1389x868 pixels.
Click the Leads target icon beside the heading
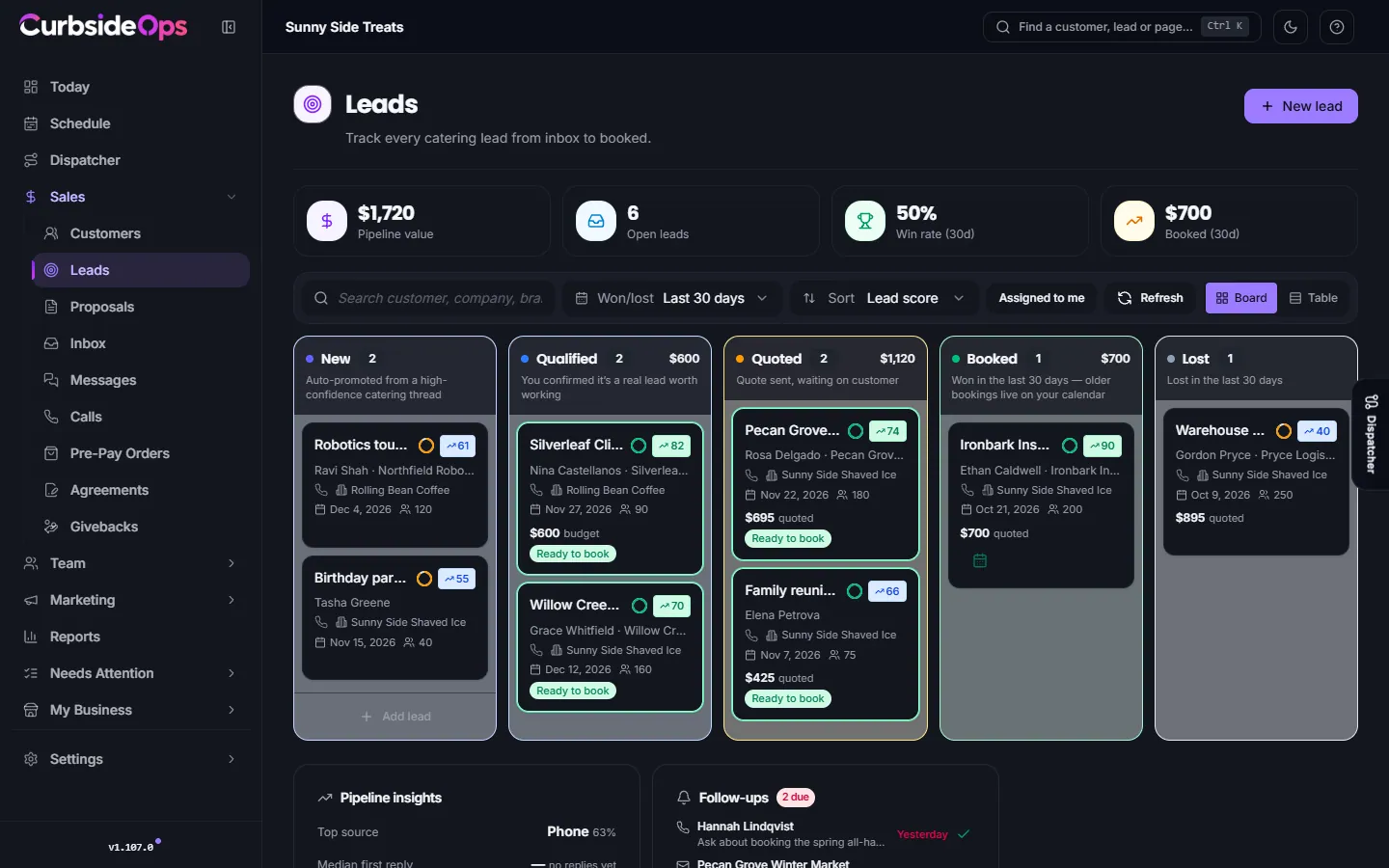tap(313, 104)
